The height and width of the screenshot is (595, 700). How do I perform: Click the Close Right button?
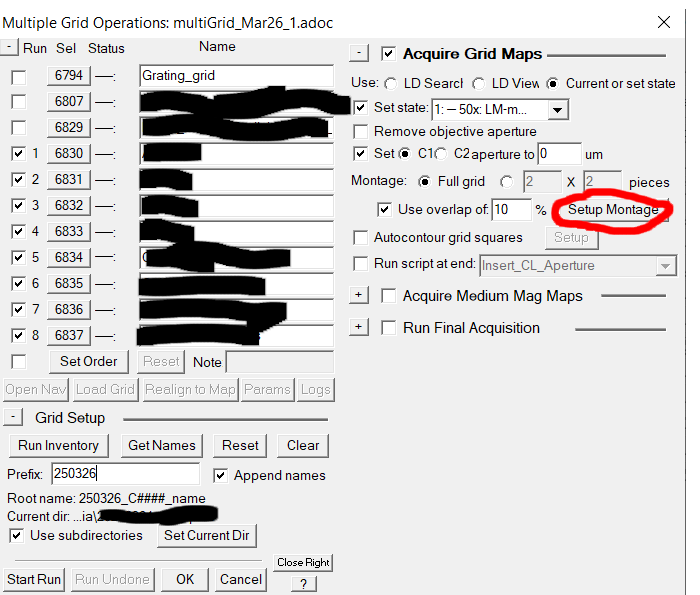coord(303,562)
